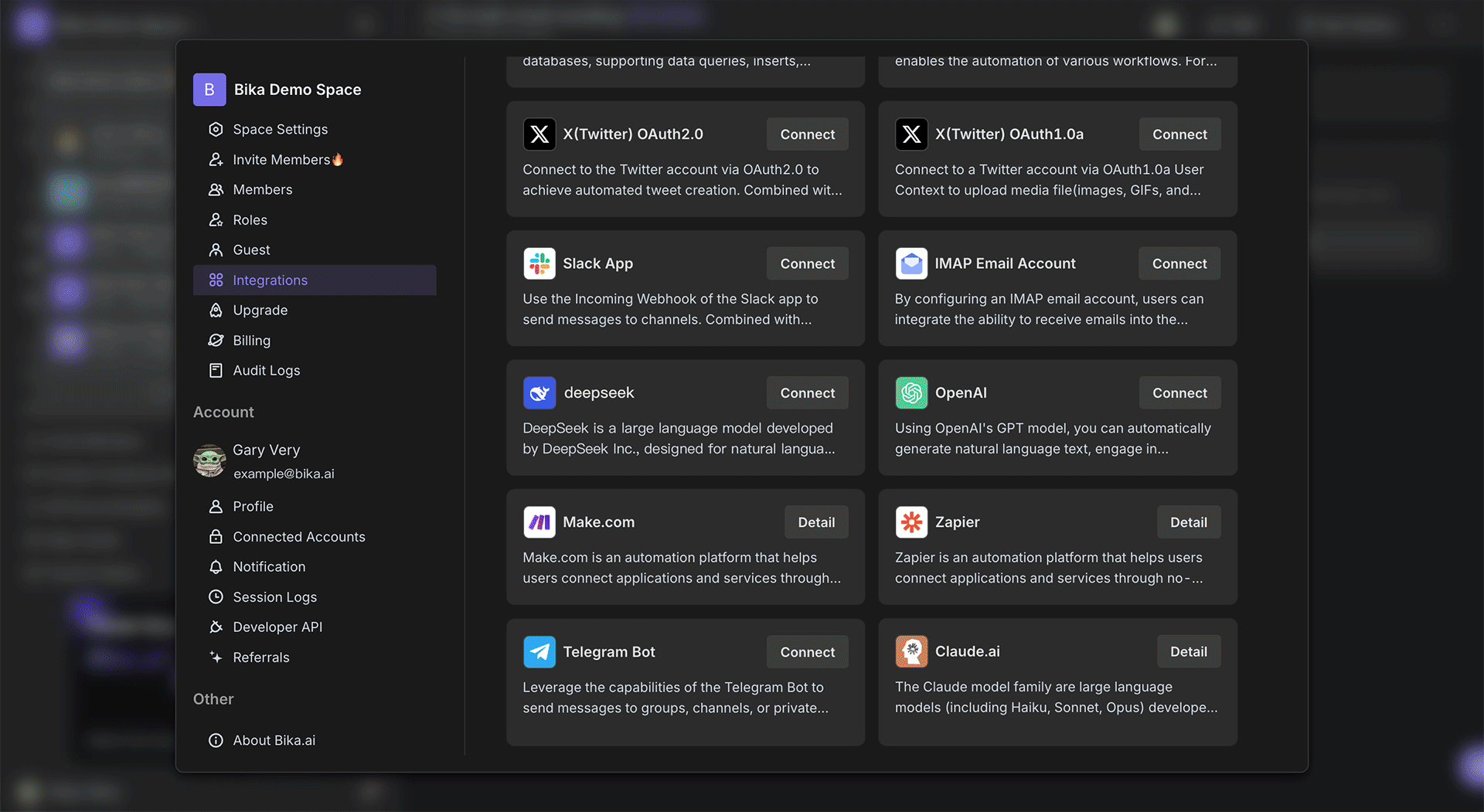Click the Slack App logo icon
The height and width of the screenshot is (812, 1484).
(539, 263)
